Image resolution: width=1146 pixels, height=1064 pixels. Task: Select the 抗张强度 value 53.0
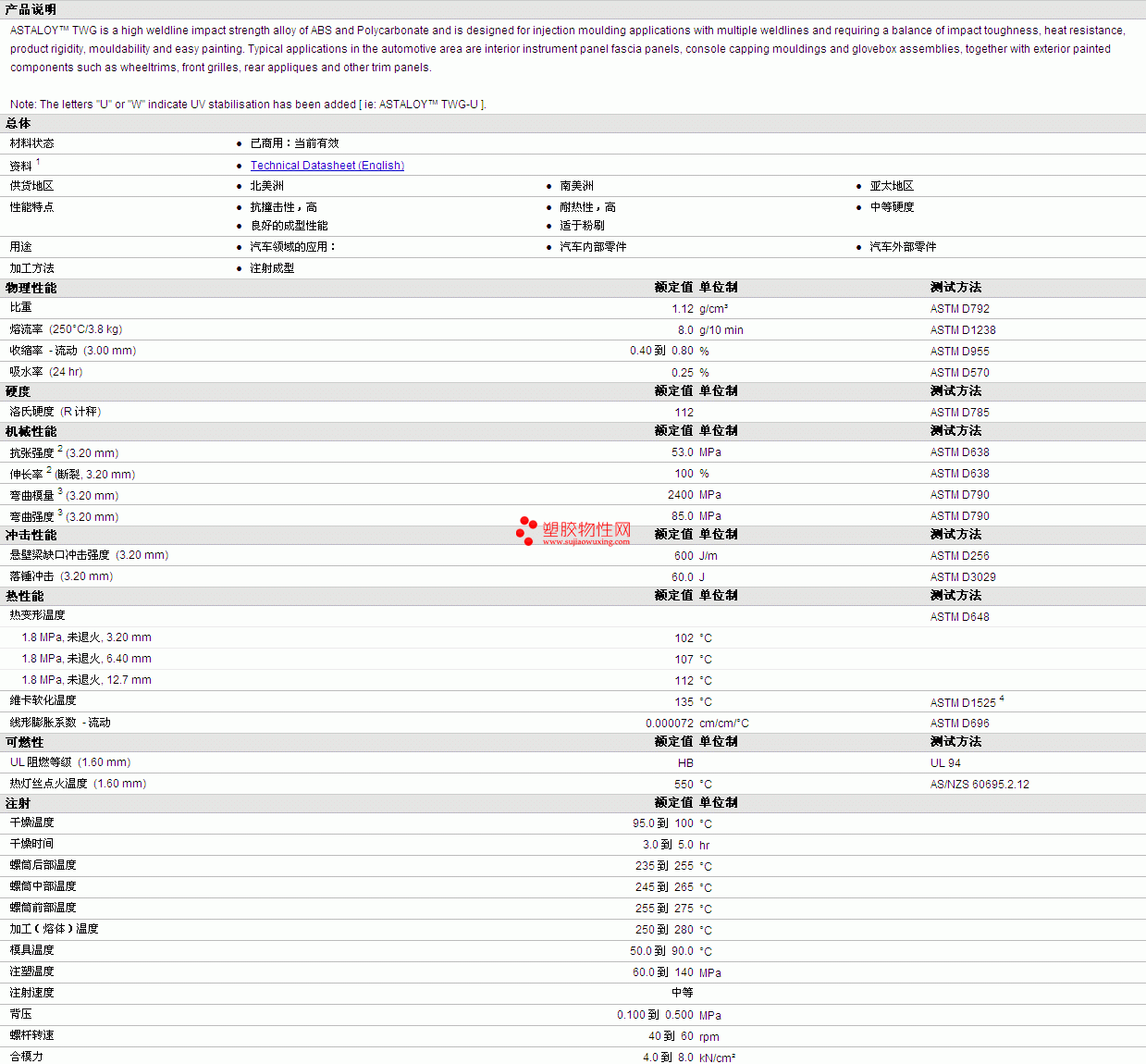pyautogui.click(x=683, y=452)
